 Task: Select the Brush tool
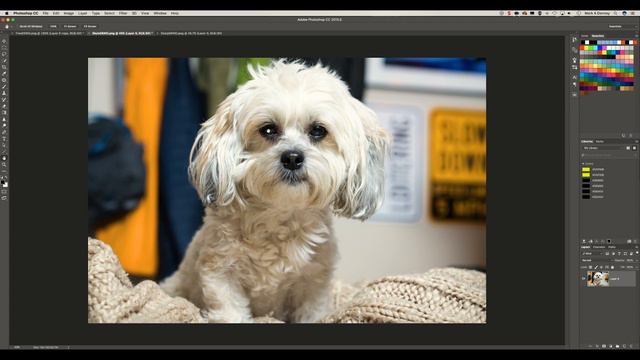tap(4, 87)
